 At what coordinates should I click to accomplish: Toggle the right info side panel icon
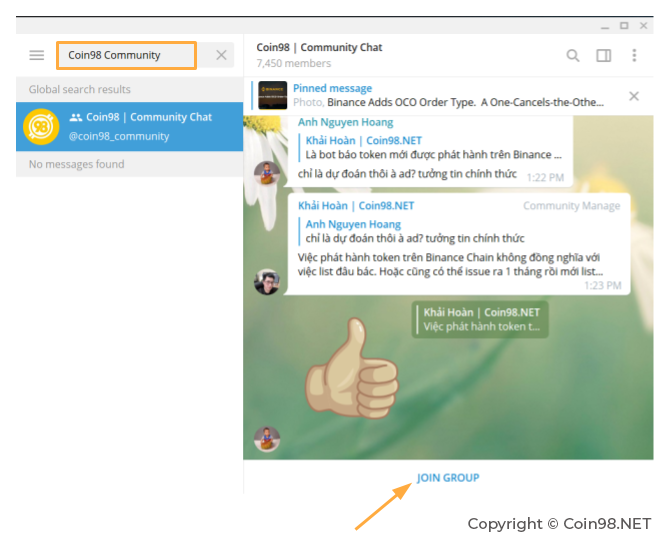pyautogui.click(x=604, y=56)
